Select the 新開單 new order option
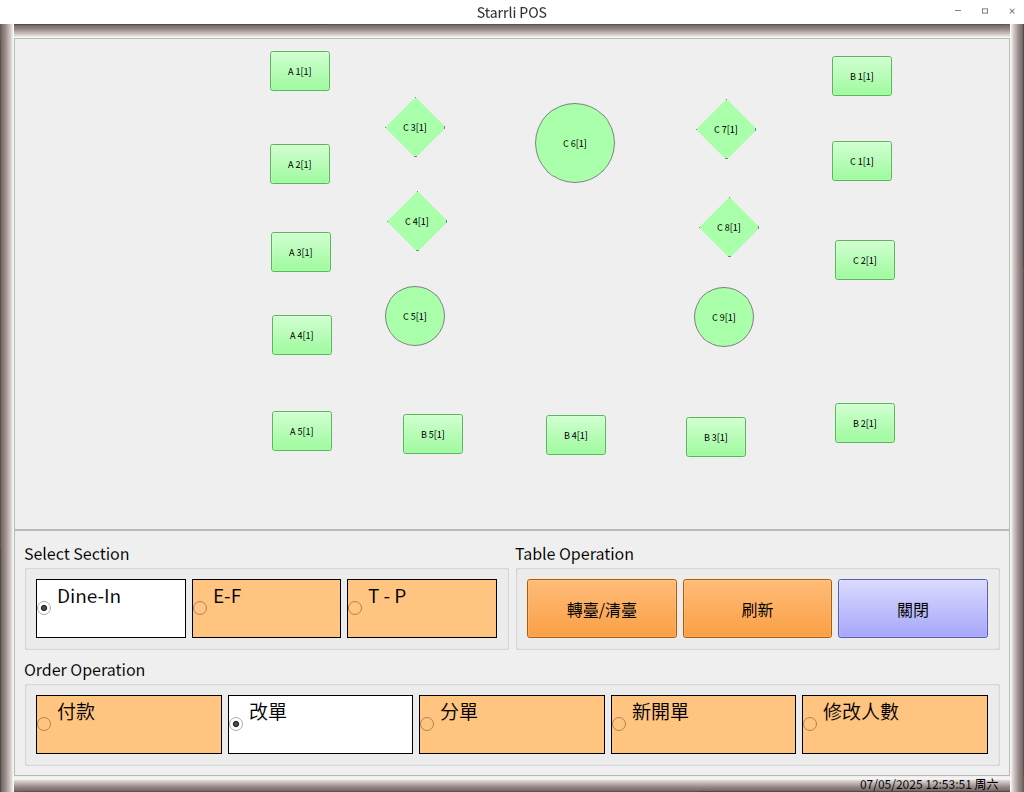 pyautogui.click(x=703, y=724)
